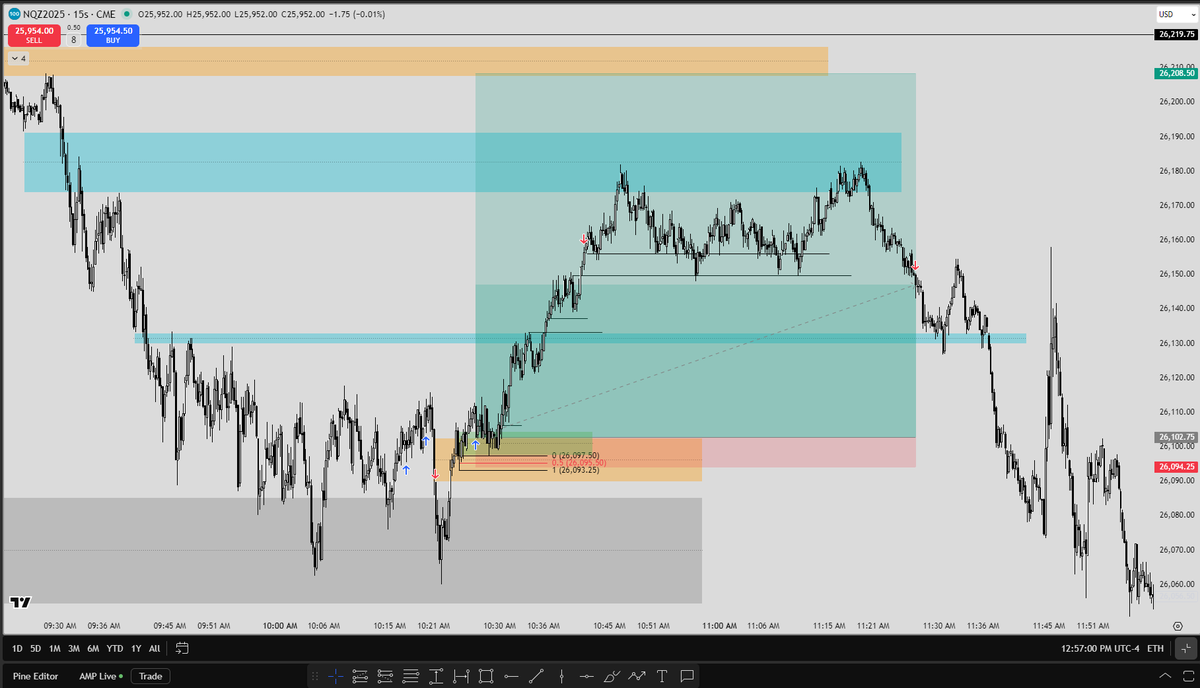The width and height of the screenshot is (1200, 688).
Task: Open timezone menu showing UTC-4
Action: click(1102, 648)
